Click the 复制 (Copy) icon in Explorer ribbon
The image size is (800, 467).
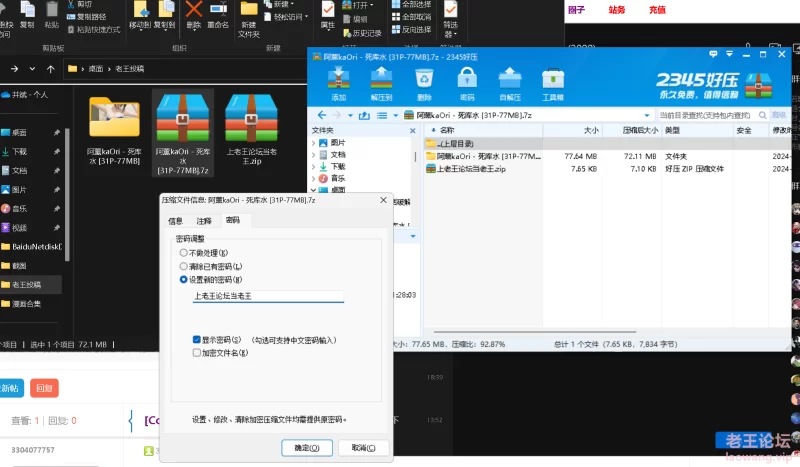pos(27,15)
